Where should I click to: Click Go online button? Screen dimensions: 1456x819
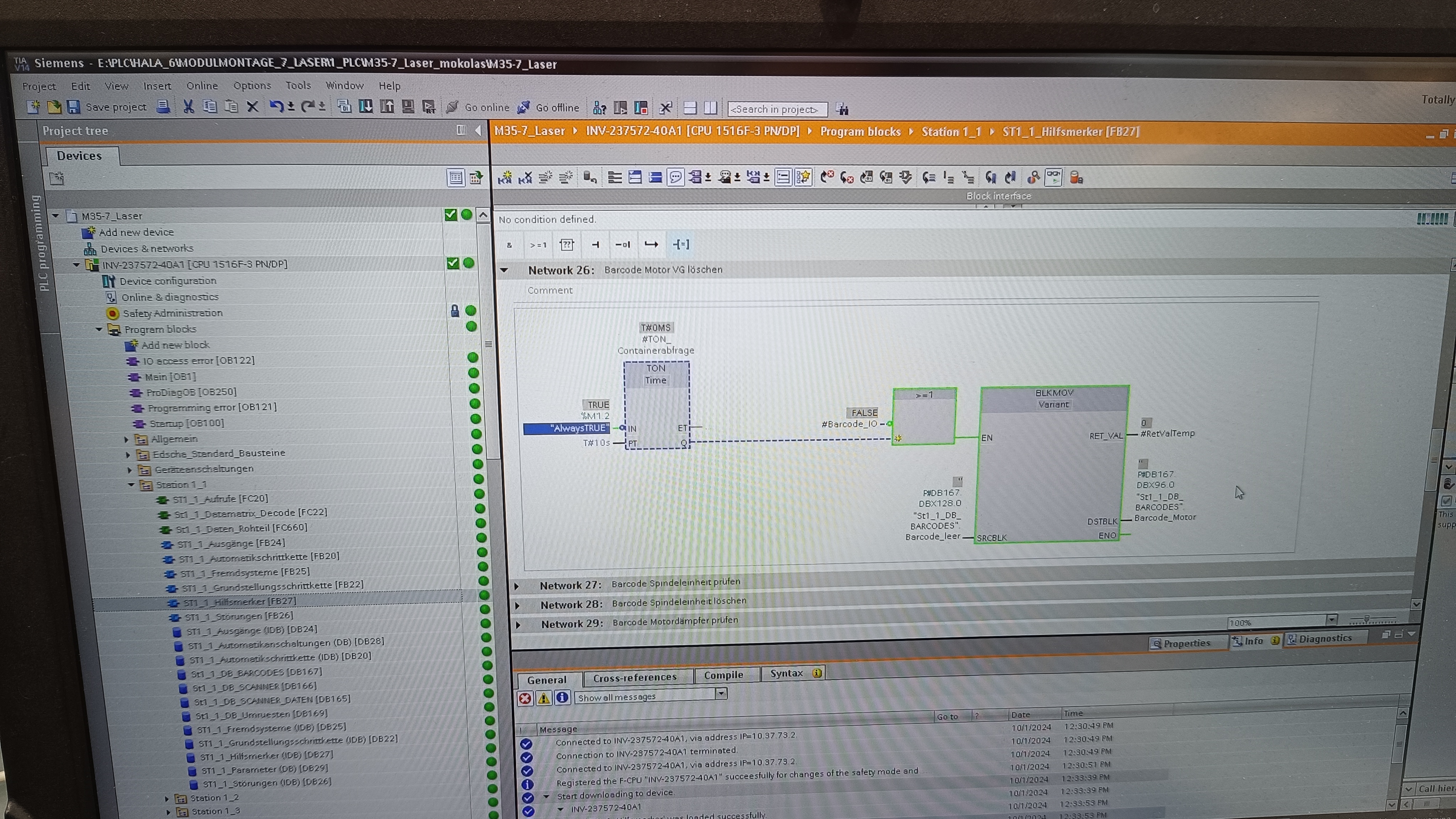[478, 107]
